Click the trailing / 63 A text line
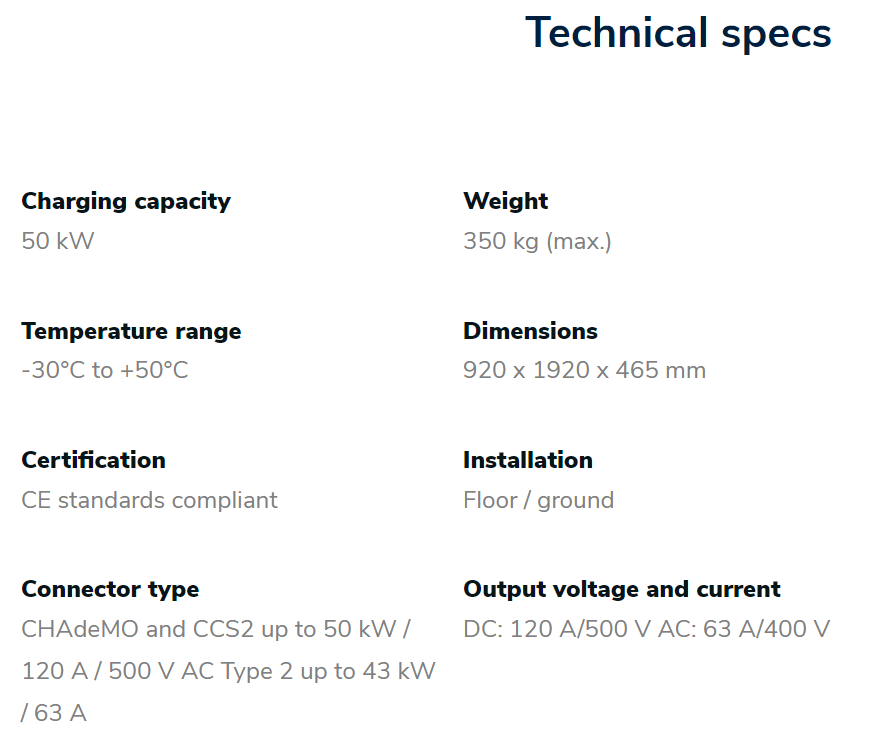This screenshot has width=877, height=745. coord(54,713)
